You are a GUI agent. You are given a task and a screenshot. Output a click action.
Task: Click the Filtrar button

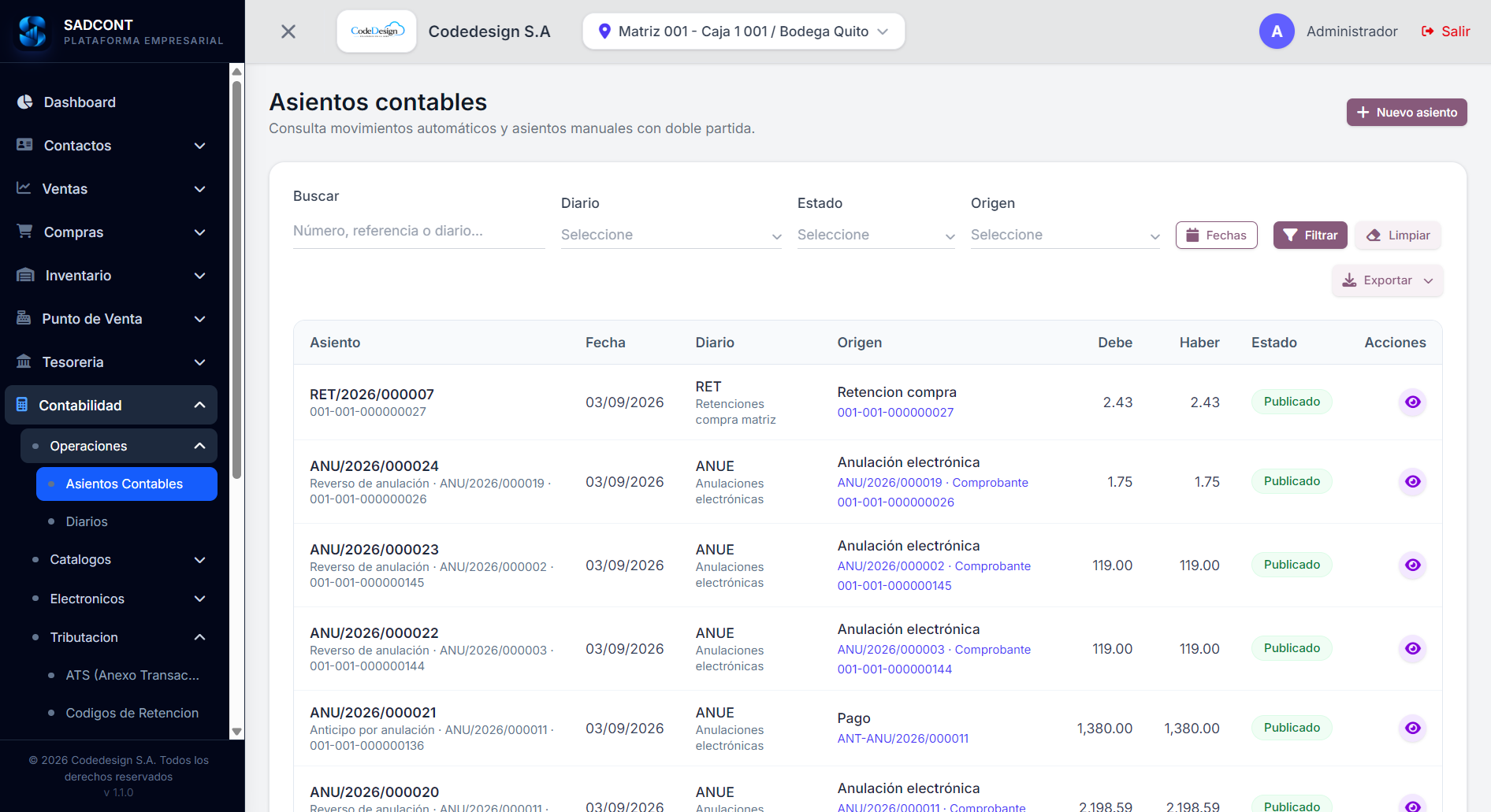tap(1310, 235)
